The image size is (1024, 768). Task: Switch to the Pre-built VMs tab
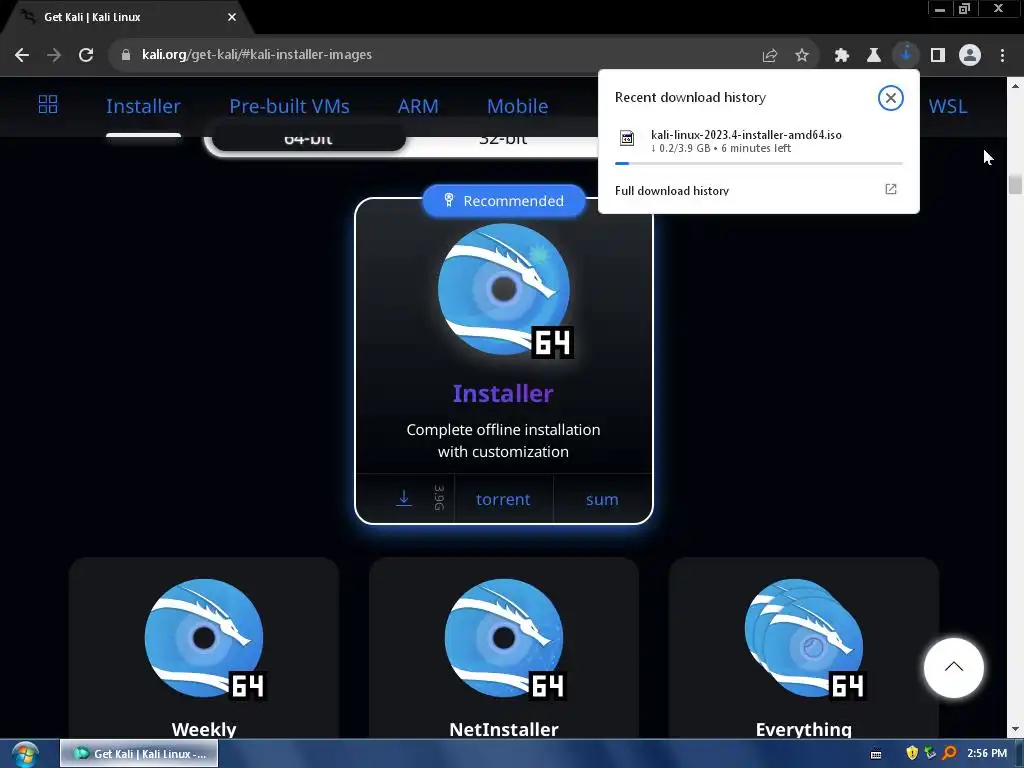tap(289, 106)
